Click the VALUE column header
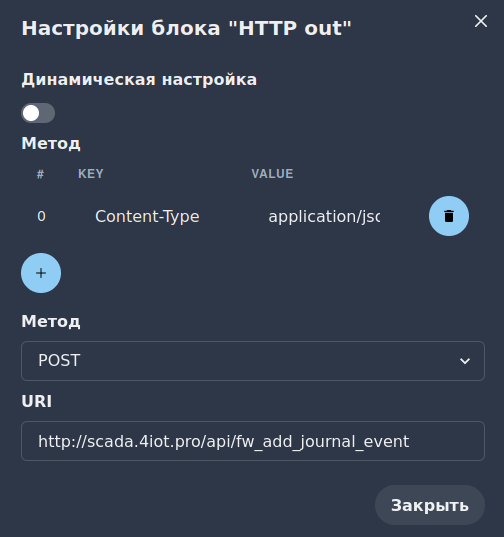Screen dimensions: 504x537 tap(272, 174)
